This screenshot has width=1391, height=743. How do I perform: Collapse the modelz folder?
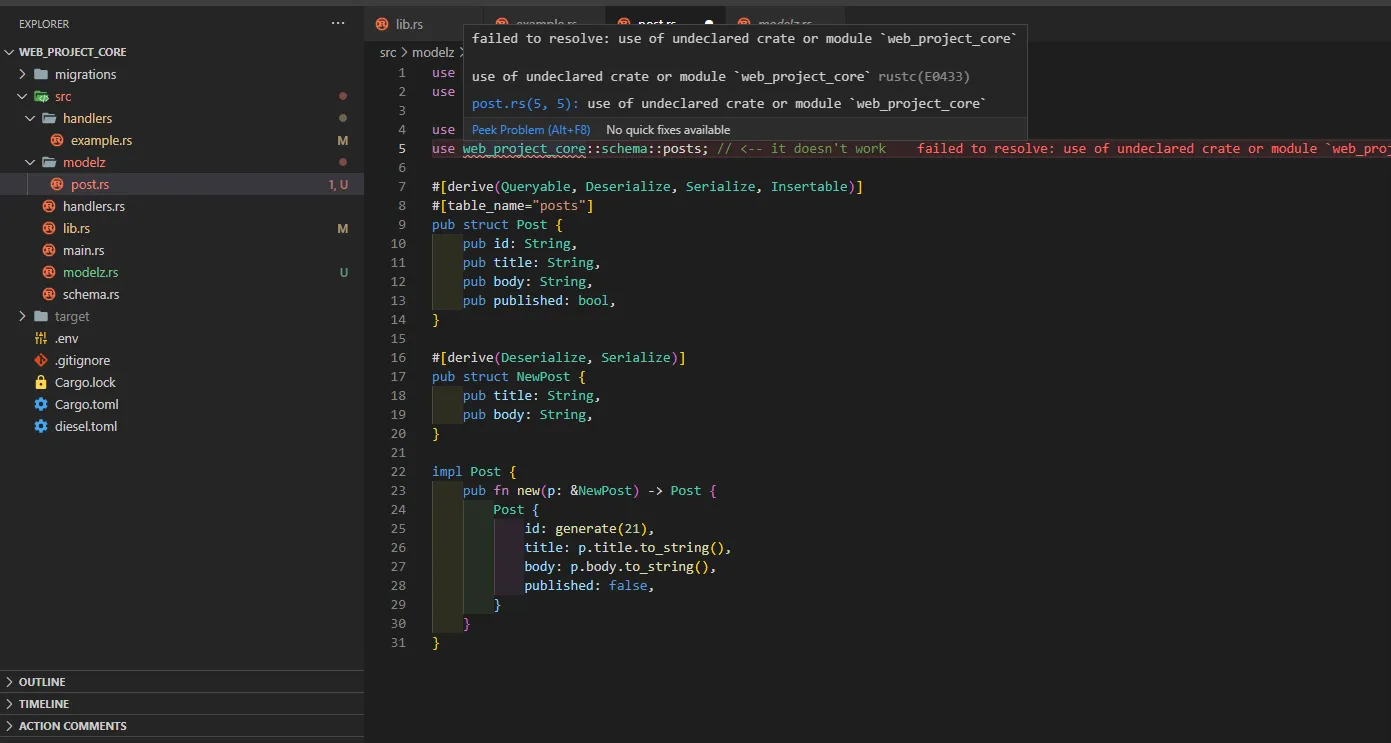[x=31, y=163]
